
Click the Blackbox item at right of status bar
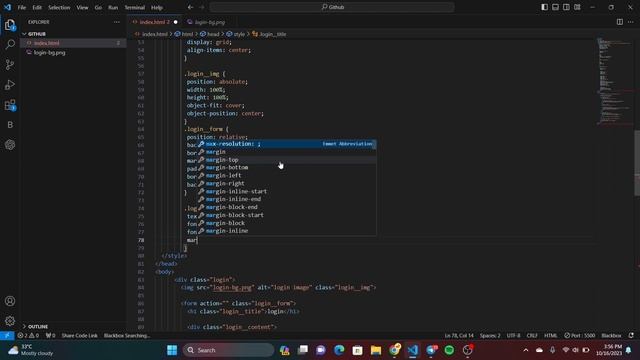tap(611, 336)
